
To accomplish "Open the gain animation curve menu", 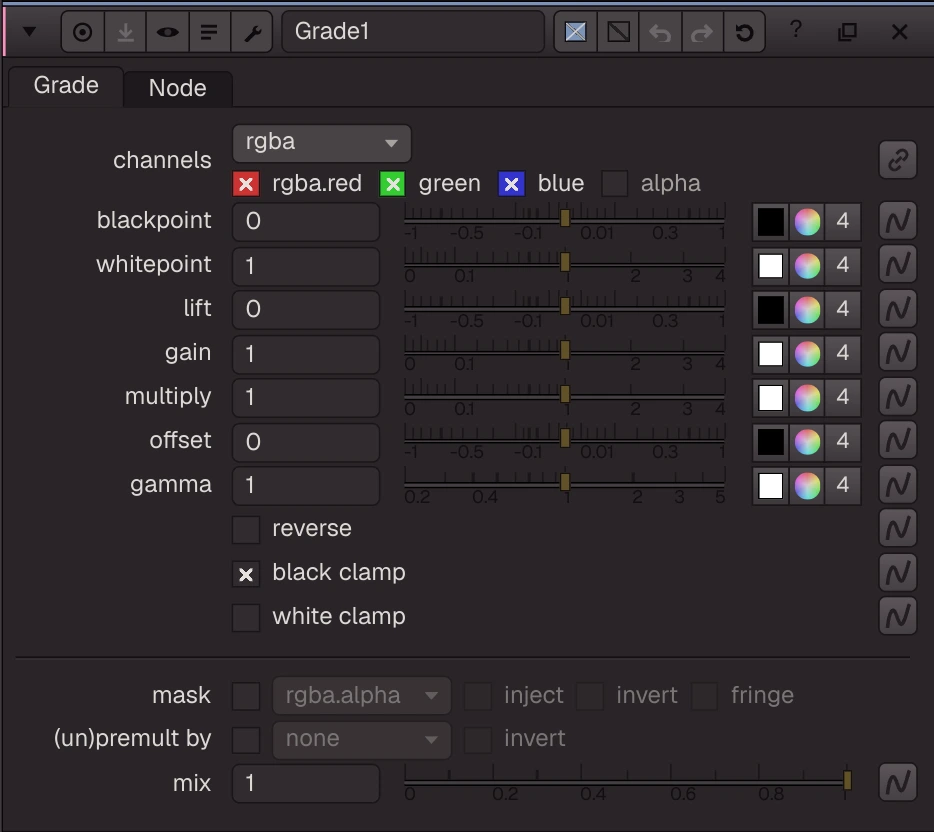I will coord(898,353).
